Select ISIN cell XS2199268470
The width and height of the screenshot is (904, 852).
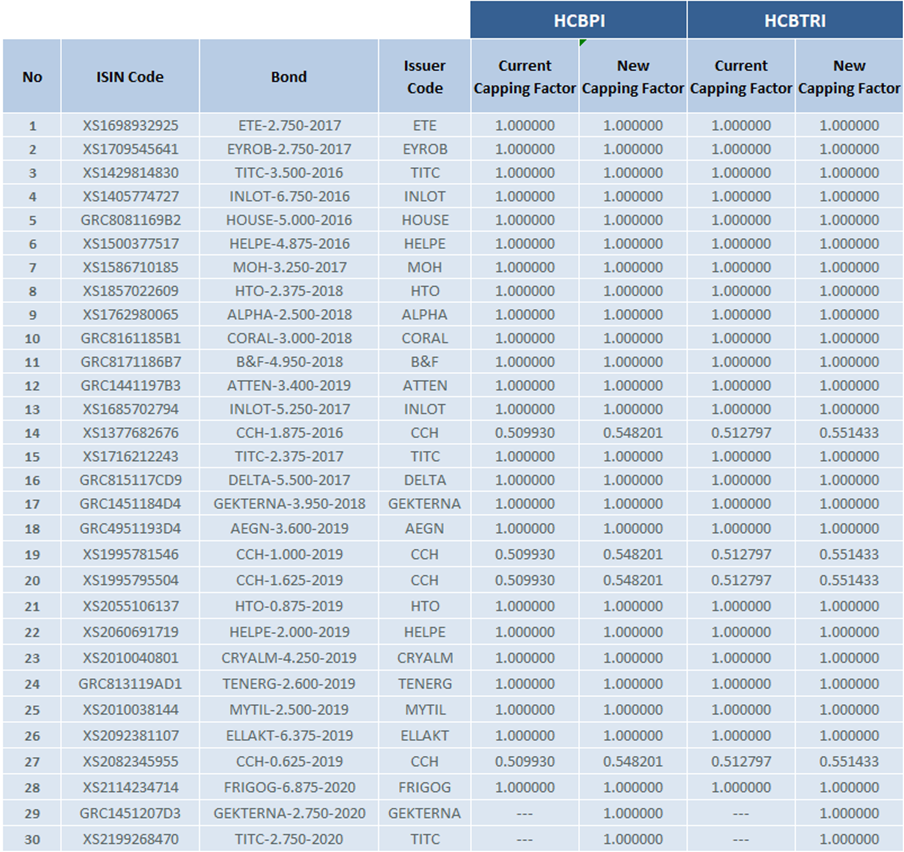point(130,839)
